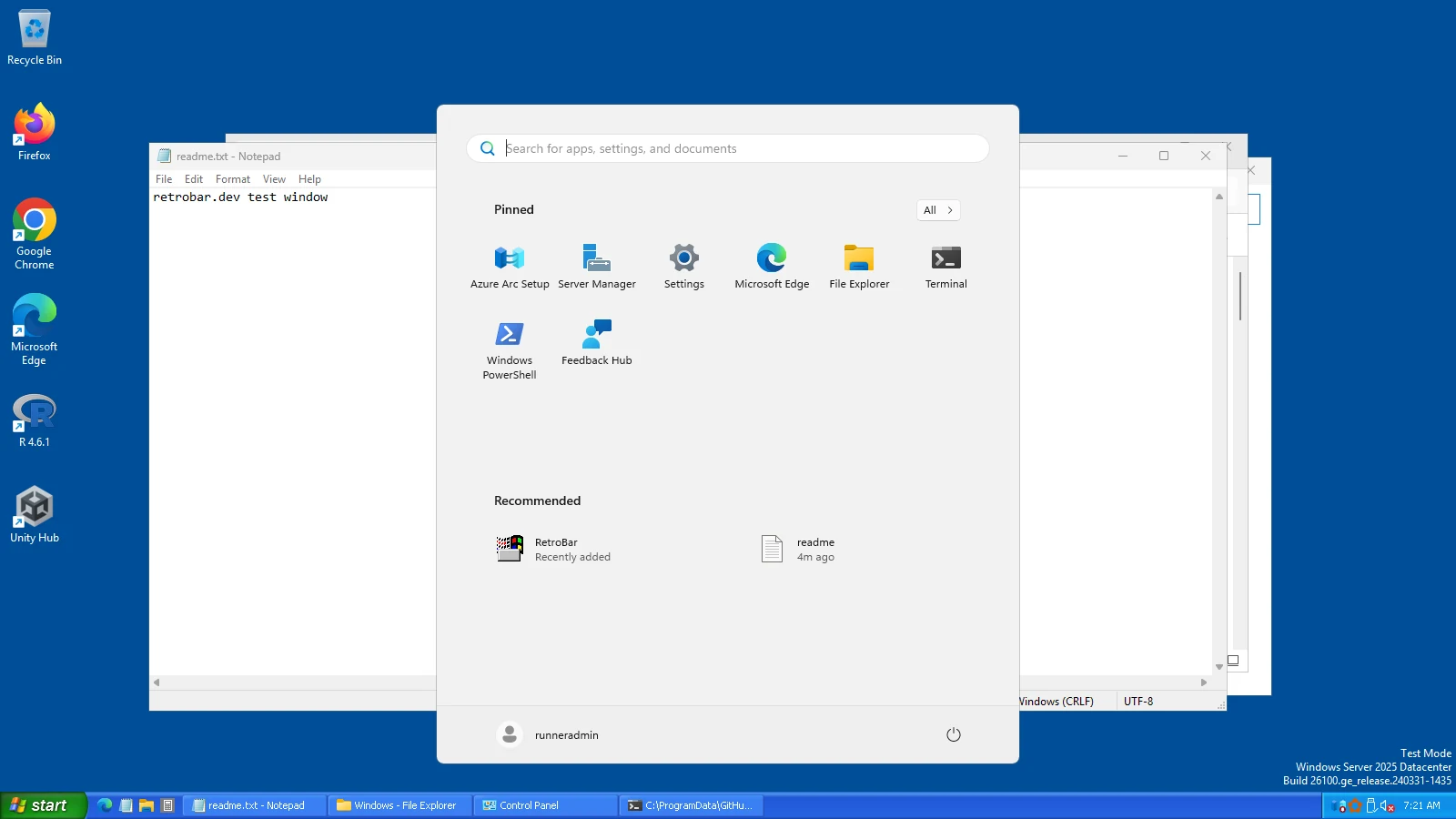Launch Notepad from taskbar quick launch
Viewport: 1456px width, 819px height.
click(x=126, y=805)
